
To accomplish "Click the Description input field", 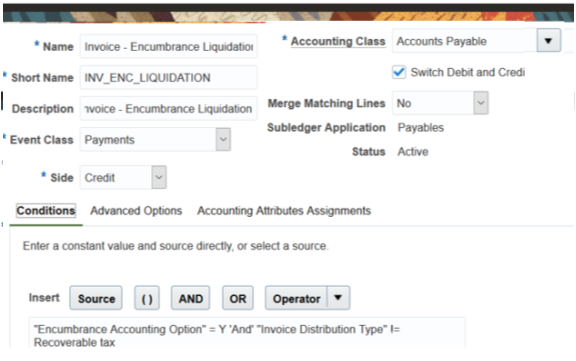I will point(168,109).
